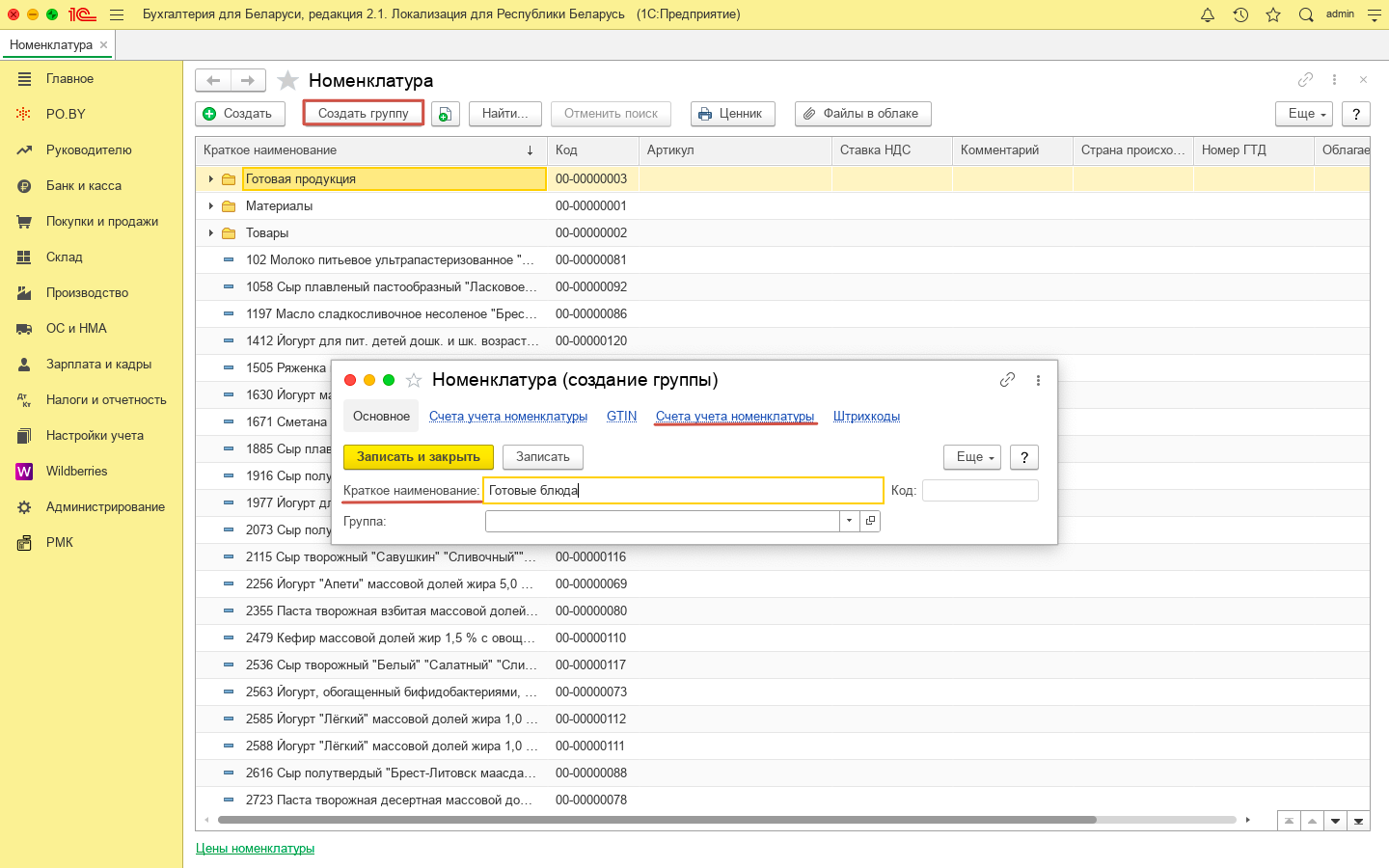
Task: Open the history clock icon
Action: click(1240, 14)
